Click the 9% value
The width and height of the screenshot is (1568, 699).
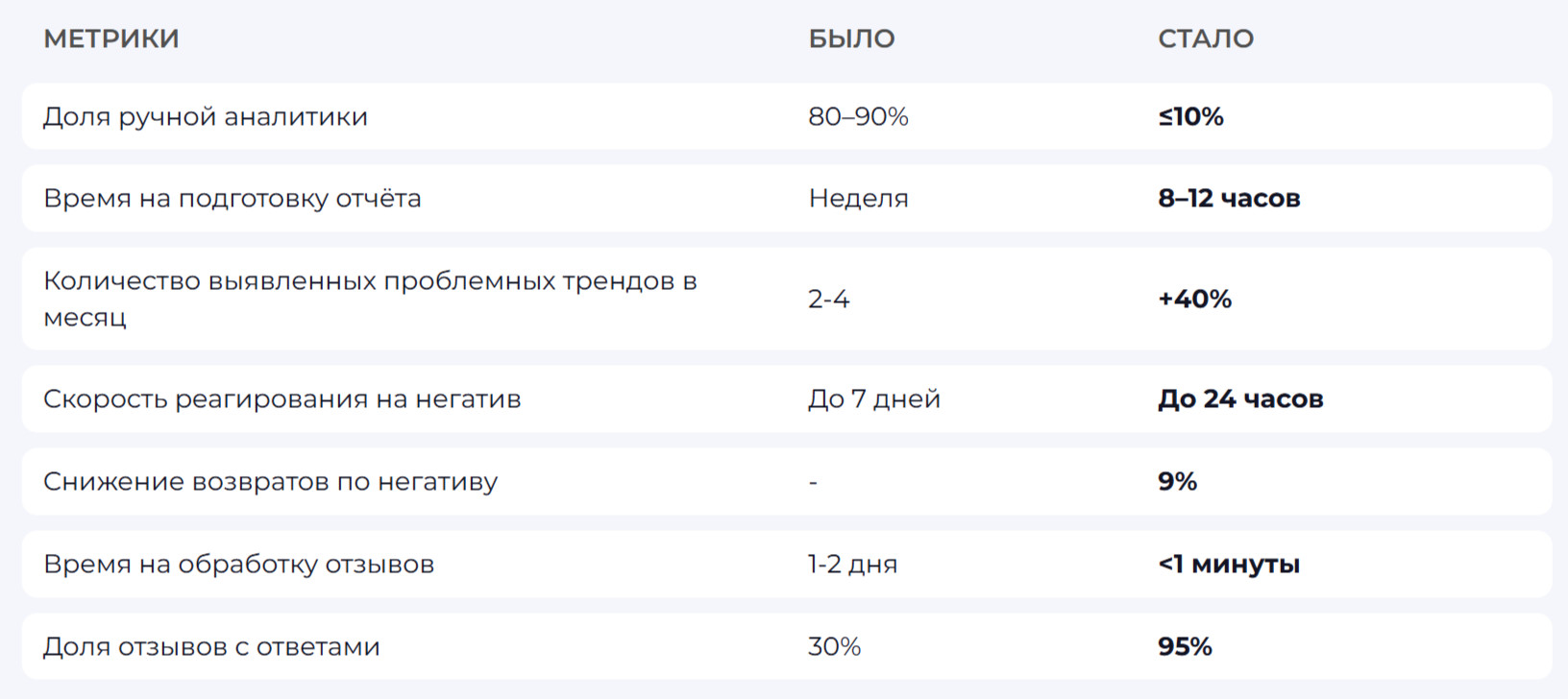tap(1177, 482)
